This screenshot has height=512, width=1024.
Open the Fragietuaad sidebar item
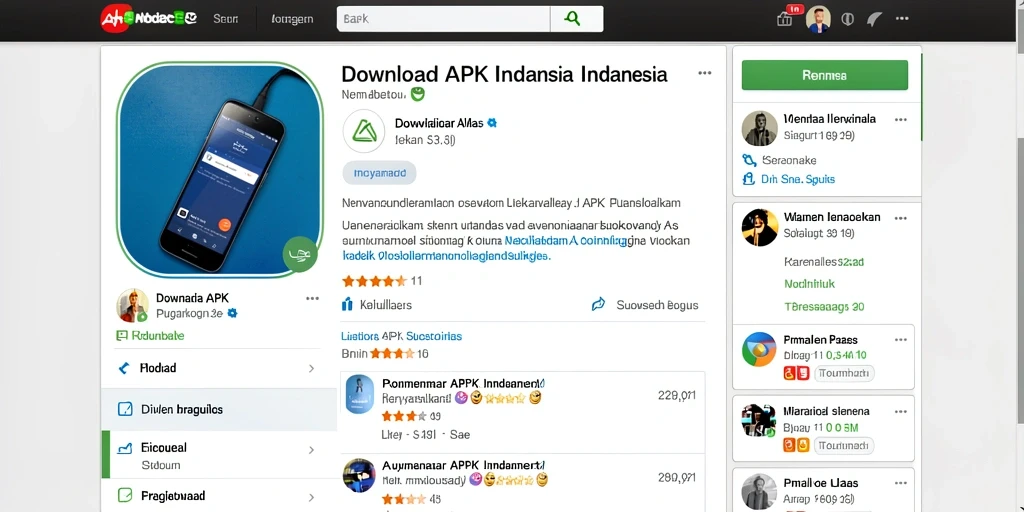click(x=219, y=496)
